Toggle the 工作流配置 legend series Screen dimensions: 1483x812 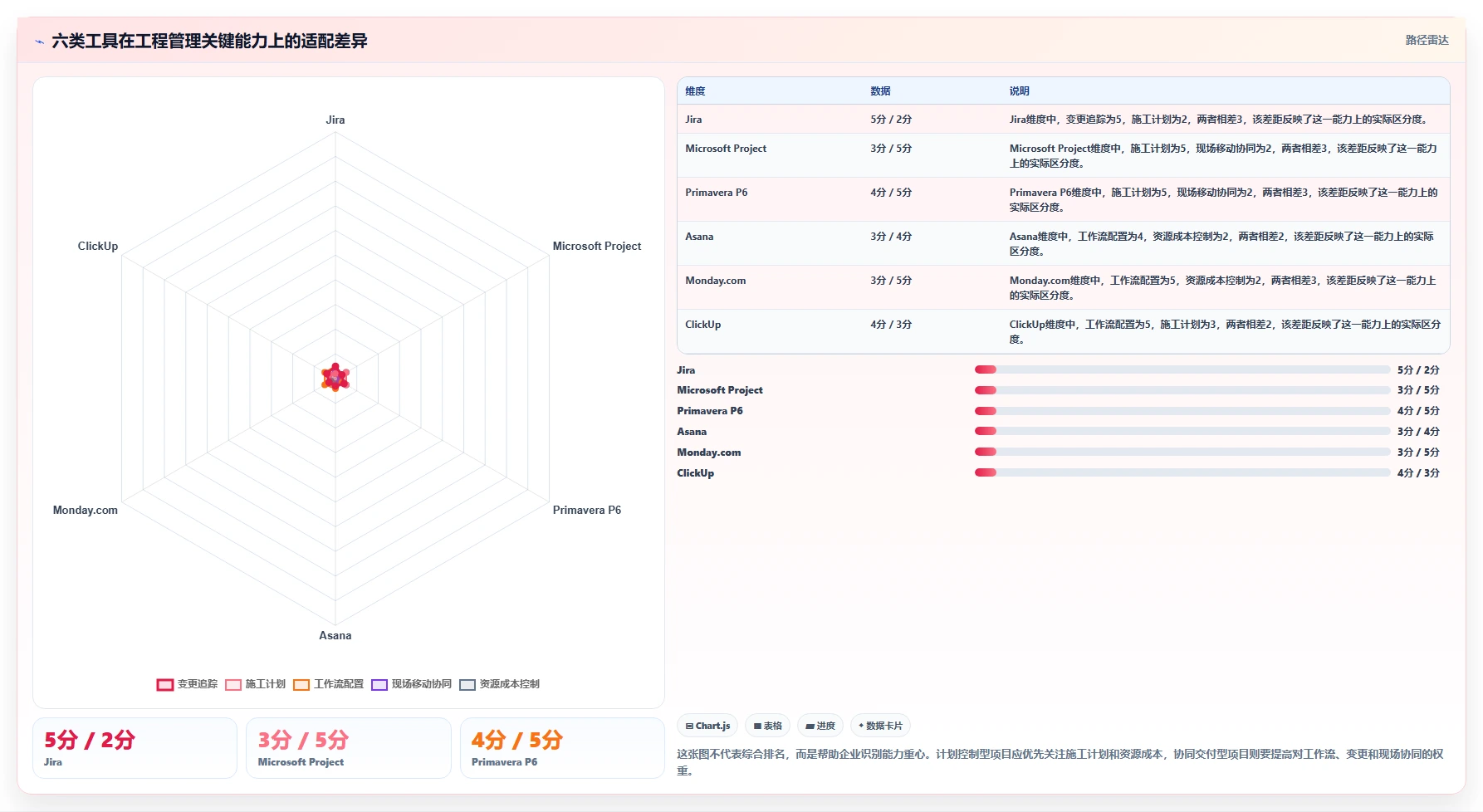[x=329, y=684]
